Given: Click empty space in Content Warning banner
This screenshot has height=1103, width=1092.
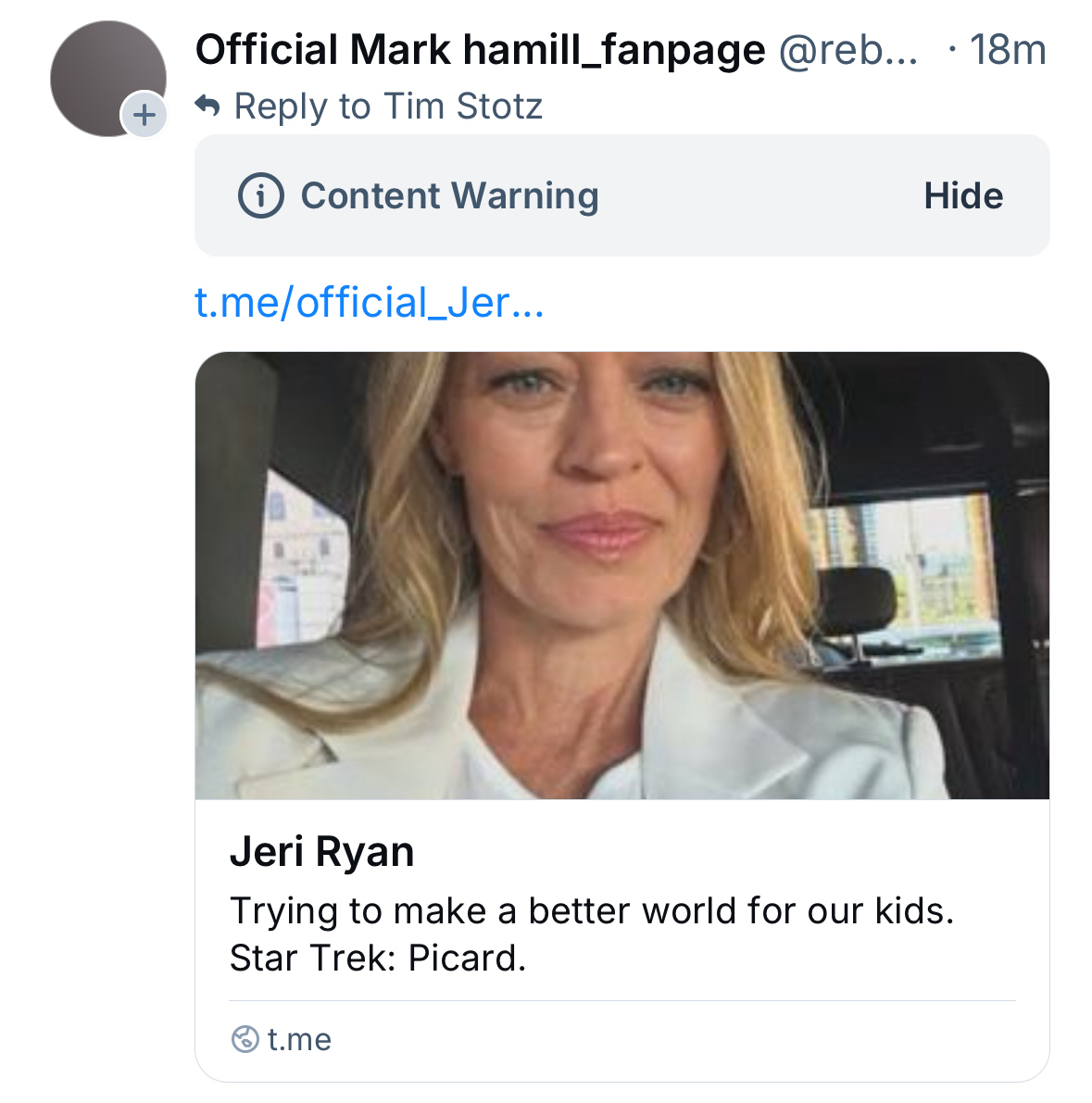Looking at the screenshot, I should point(759,196).
